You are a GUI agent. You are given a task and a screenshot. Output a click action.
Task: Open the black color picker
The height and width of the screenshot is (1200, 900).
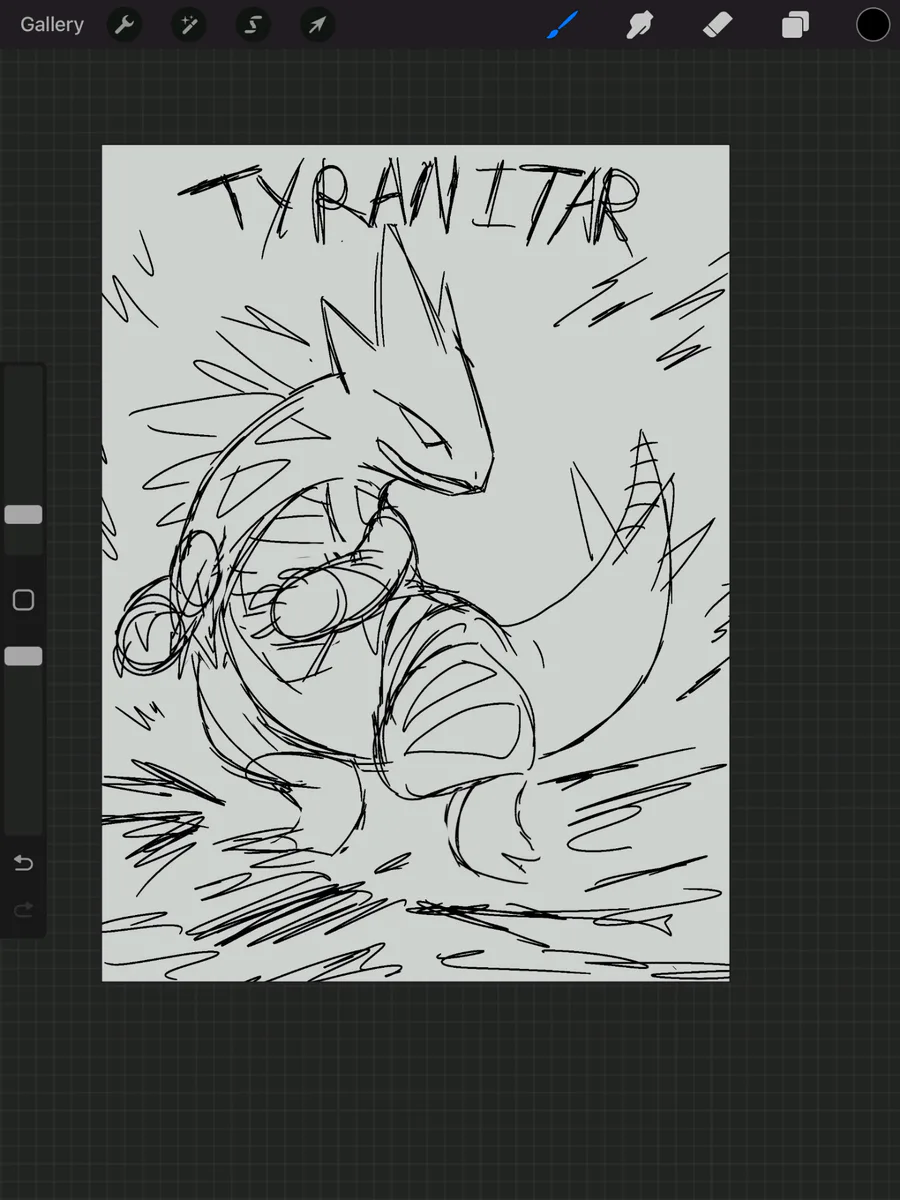point(873,25)
